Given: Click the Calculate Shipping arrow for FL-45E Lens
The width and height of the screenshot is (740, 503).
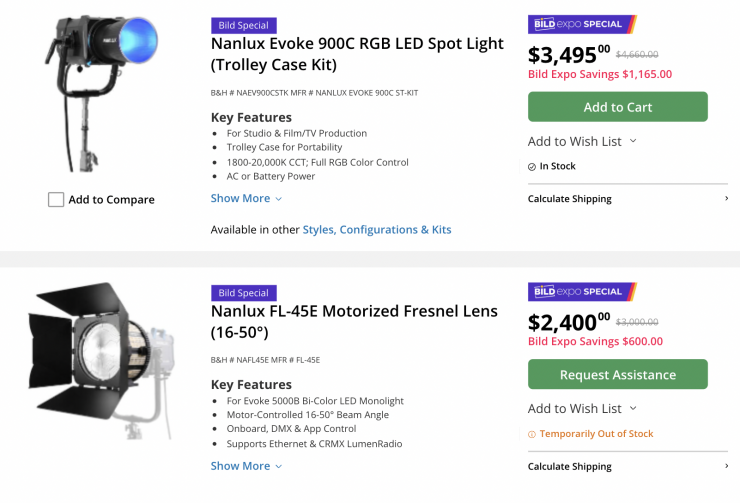Looking at the screenshot, I should pyautogui.click(x=726, y=466).
